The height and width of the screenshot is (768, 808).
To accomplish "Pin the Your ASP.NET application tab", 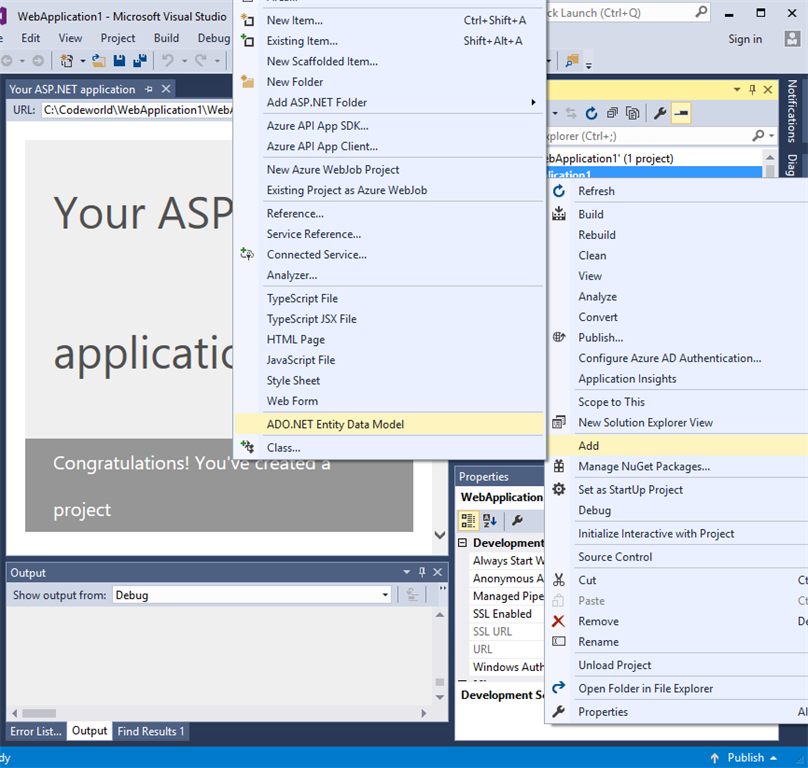I will coord(149,89).
